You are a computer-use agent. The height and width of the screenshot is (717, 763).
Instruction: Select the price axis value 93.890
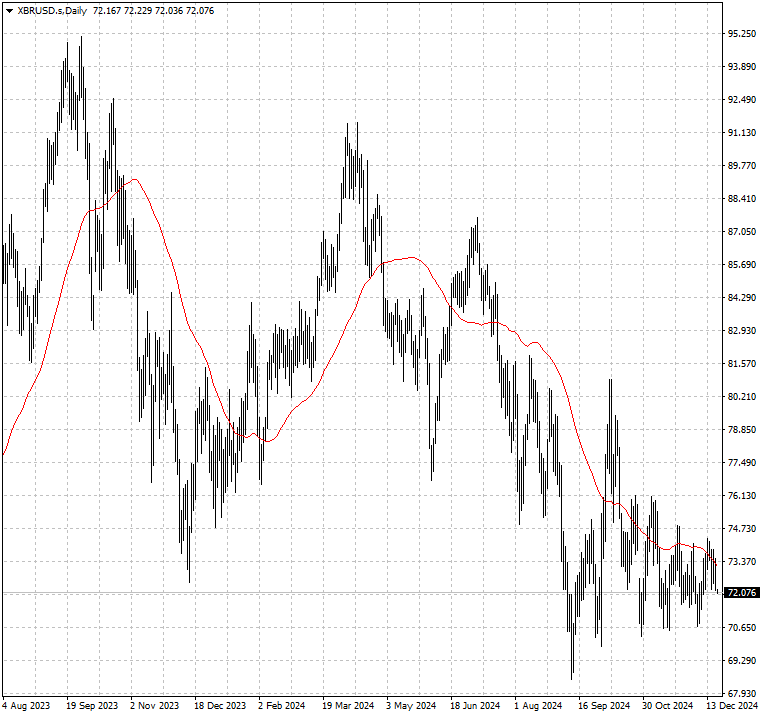pyautogui.click(x=742, y=67)
